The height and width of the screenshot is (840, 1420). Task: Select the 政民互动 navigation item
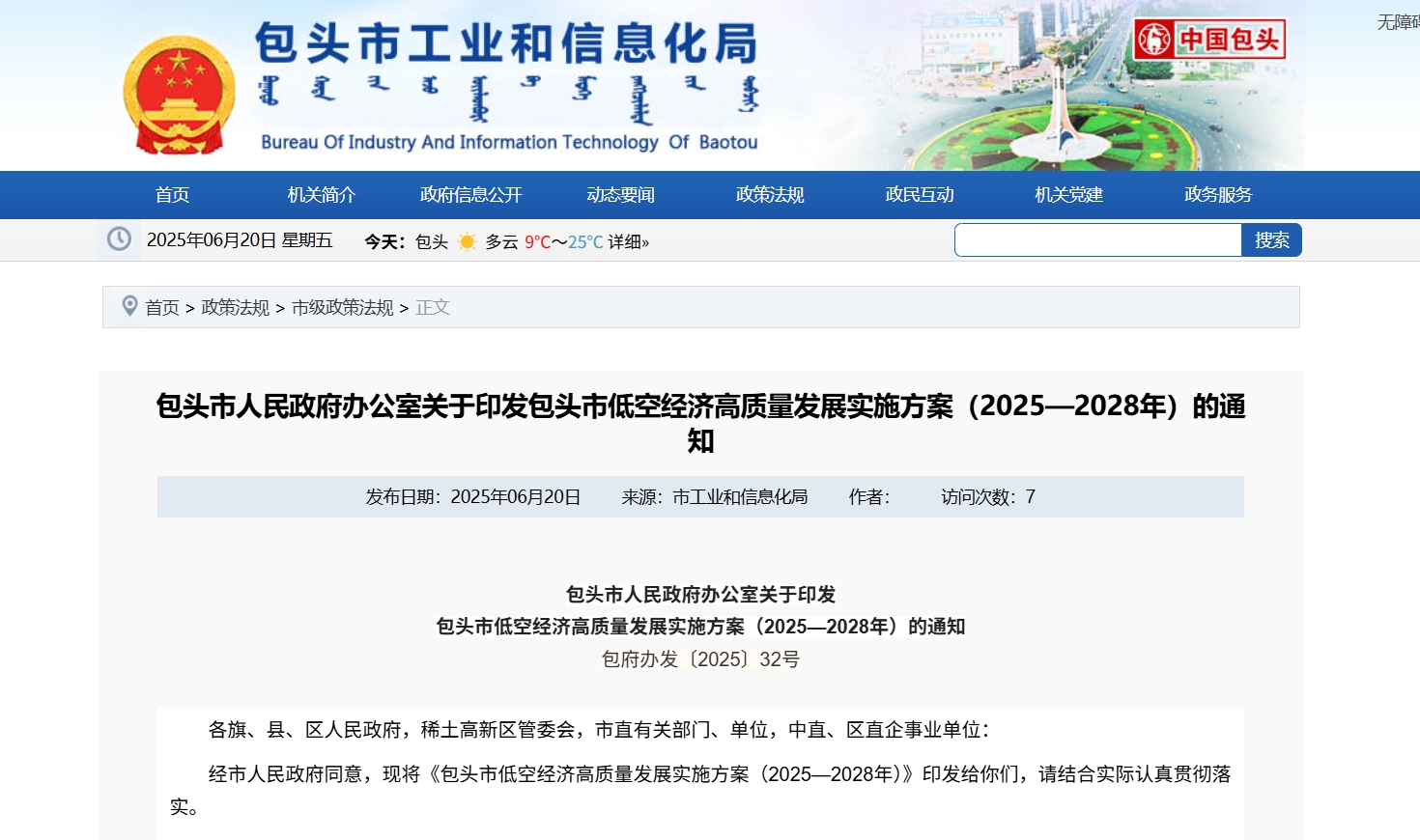(x=920, y=195)
